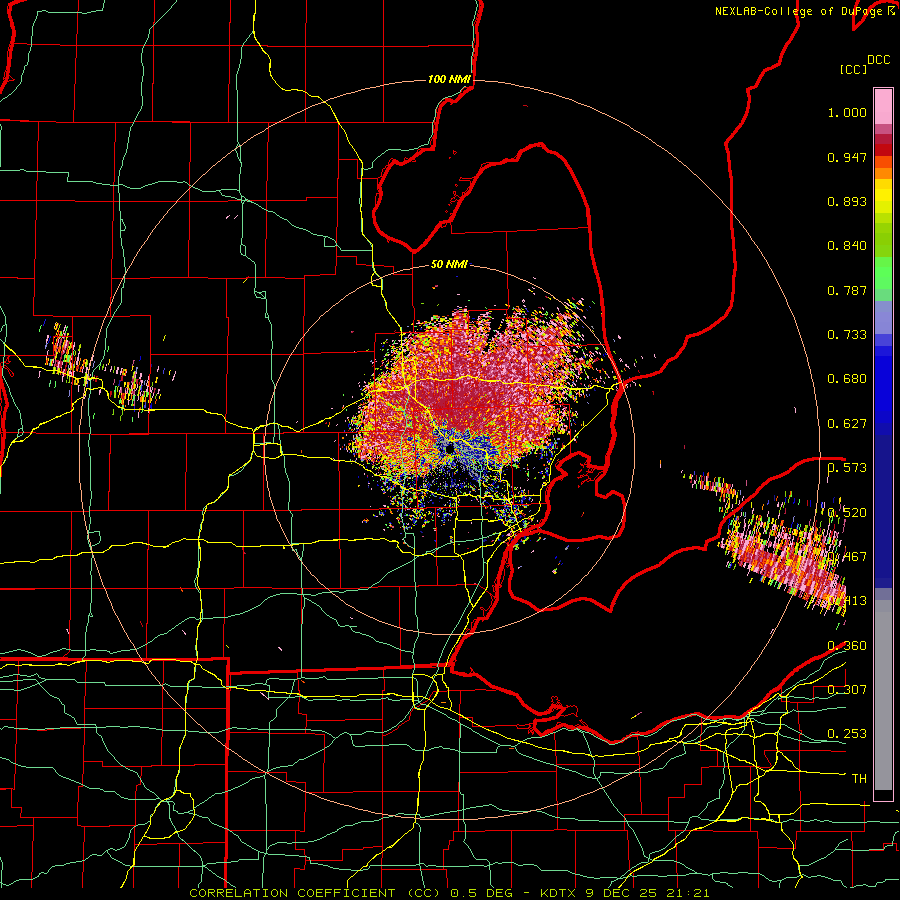Pick the green segment of the color bar

883,273
